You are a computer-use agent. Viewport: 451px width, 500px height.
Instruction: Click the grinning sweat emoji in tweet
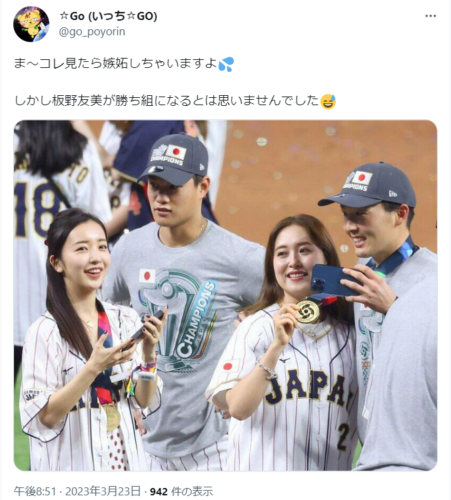click(328, 102)
